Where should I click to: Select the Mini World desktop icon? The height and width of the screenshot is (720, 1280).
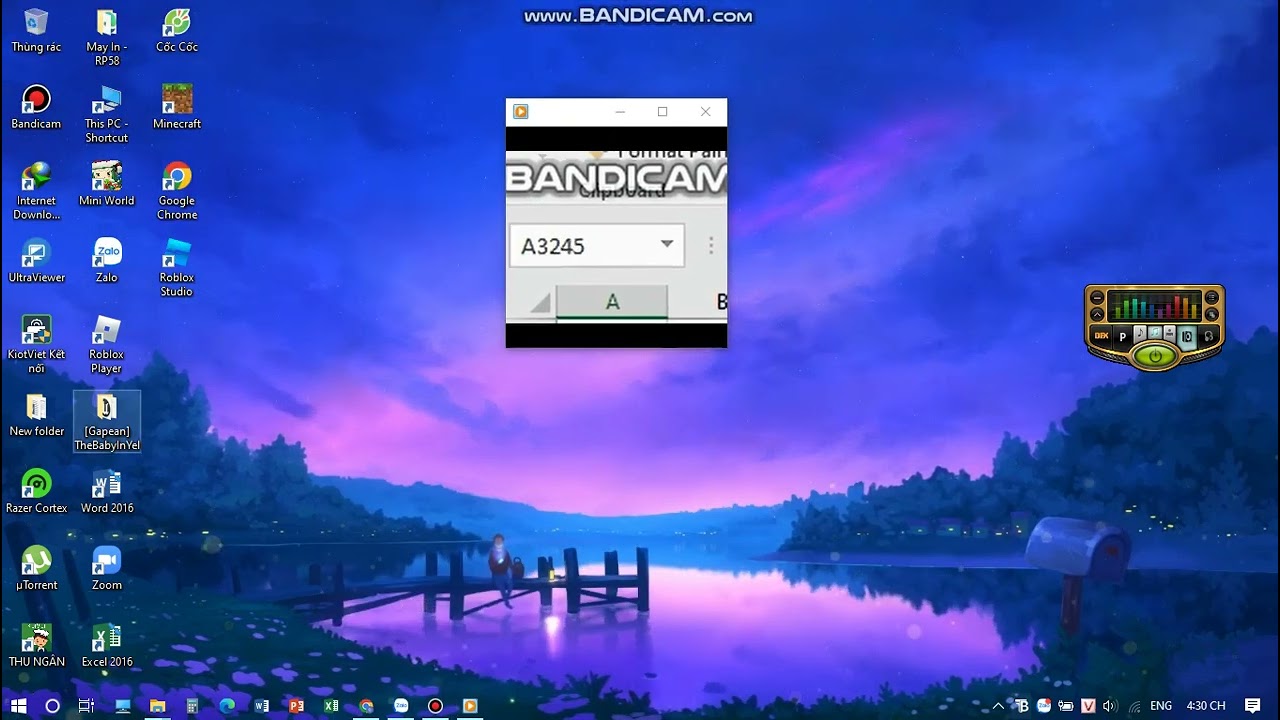point(106,184)
